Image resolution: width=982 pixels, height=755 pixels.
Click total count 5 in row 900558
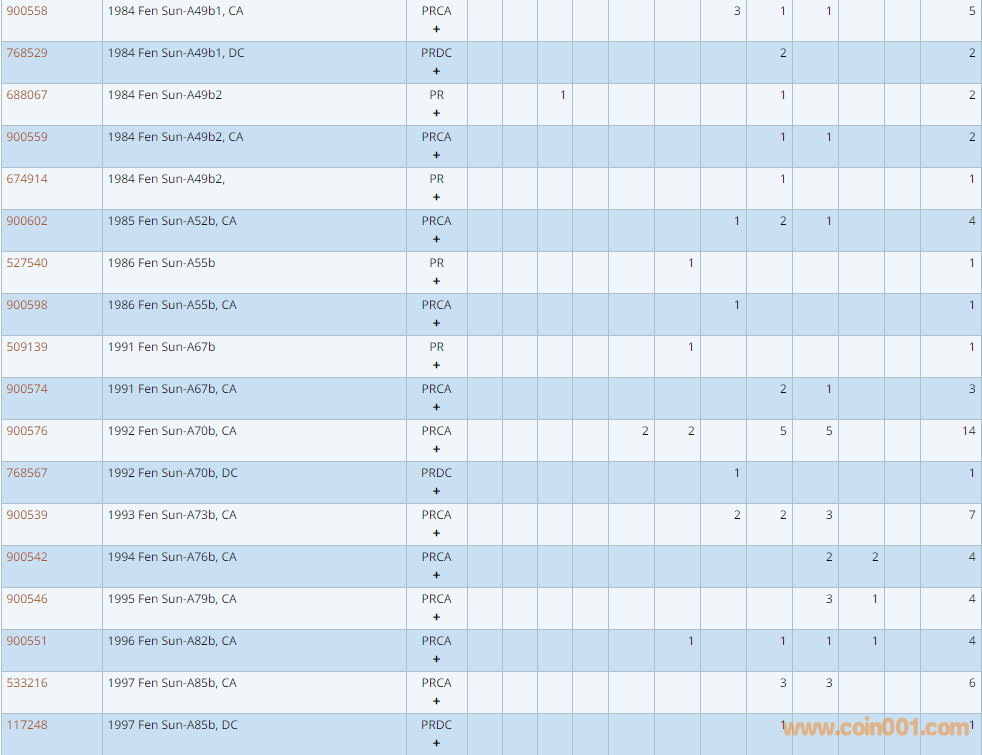coord(971,11)
